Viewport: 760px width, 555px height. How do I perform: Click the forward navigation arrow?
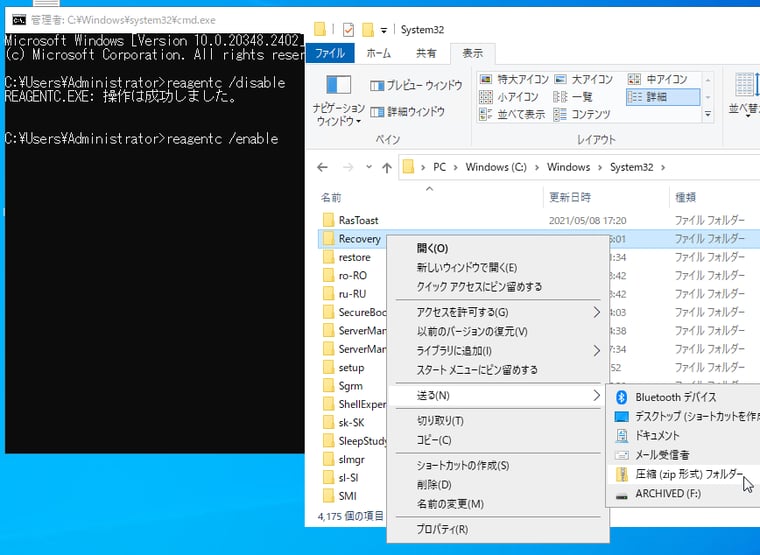click(348, 168)
